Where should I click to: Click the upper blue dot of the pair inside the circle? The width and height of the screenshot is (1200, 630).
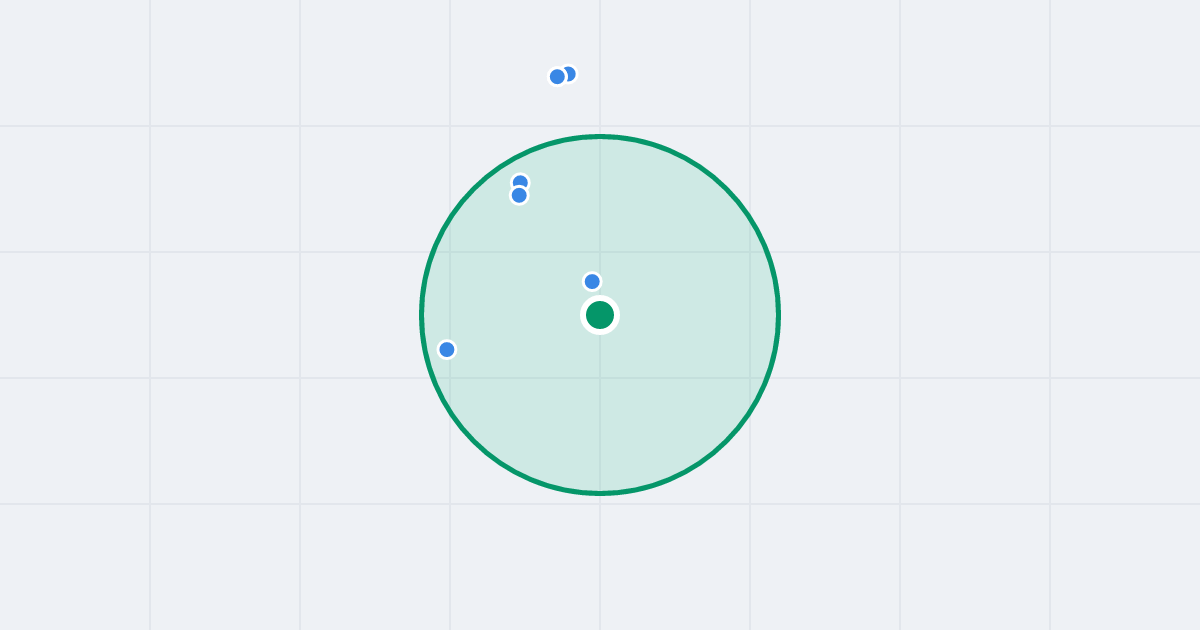(x=520, y=182)
